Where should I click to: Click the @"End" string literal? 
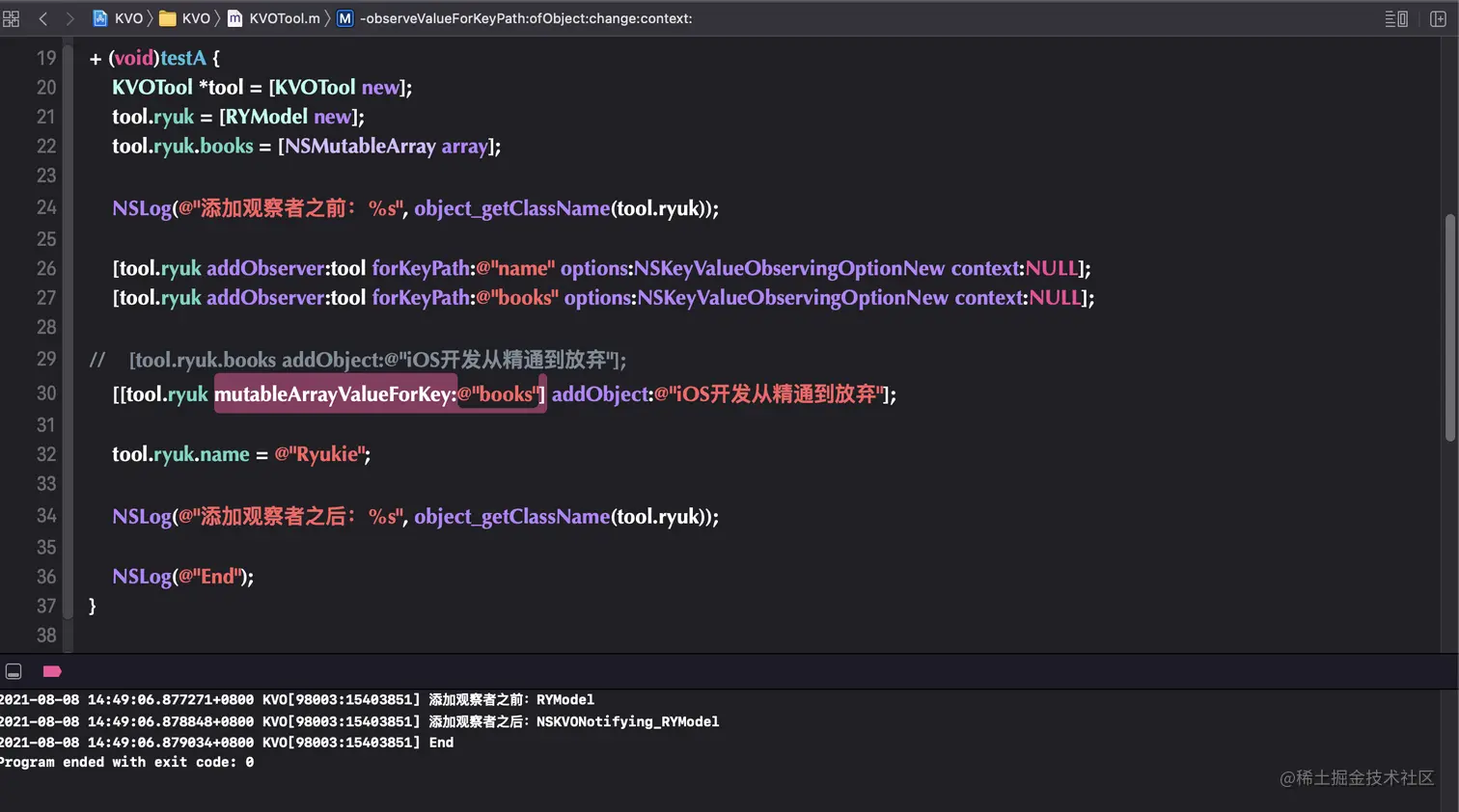tap(207, 577)
